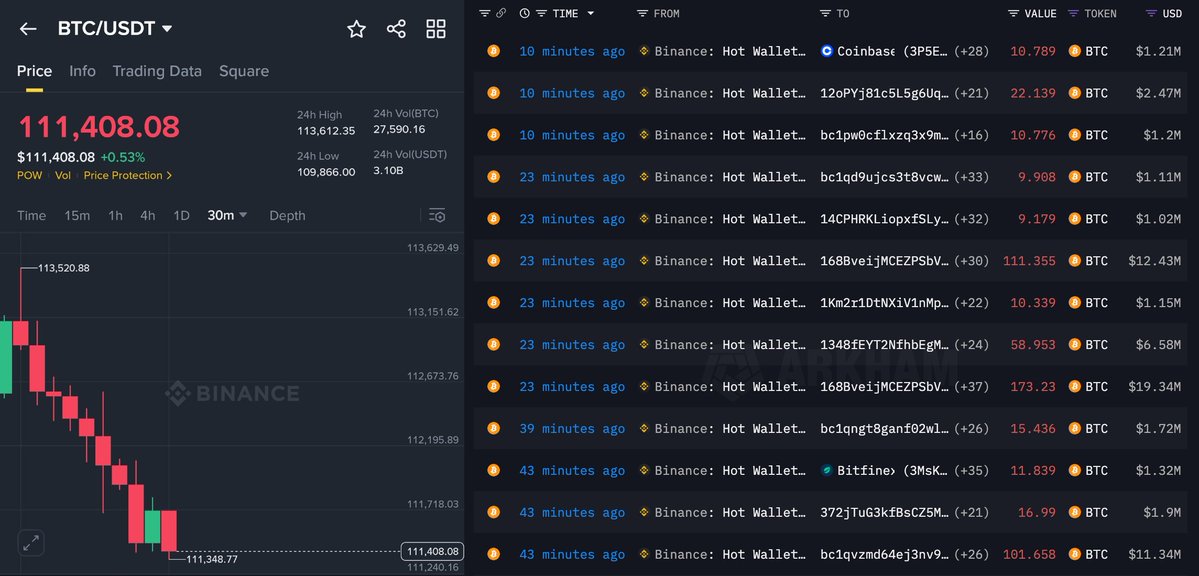The height and width of the screenshot is (576, 1199).
Task: Expand the (+35) extra addresses badge
Action: click(973, 470)
